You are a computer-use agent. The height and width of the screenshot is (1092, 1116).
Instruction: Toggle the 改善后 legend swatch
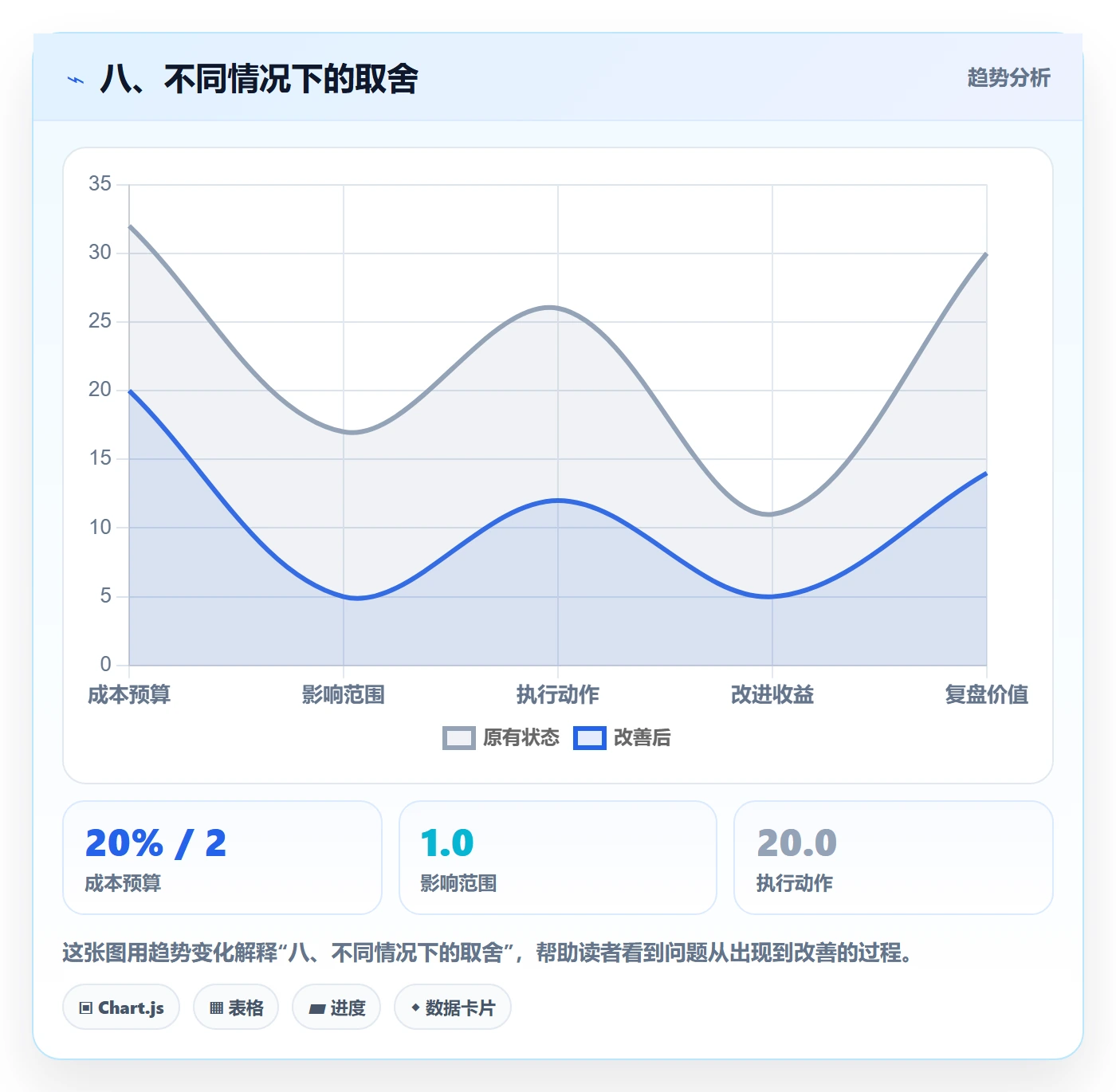tap(590, 738)
